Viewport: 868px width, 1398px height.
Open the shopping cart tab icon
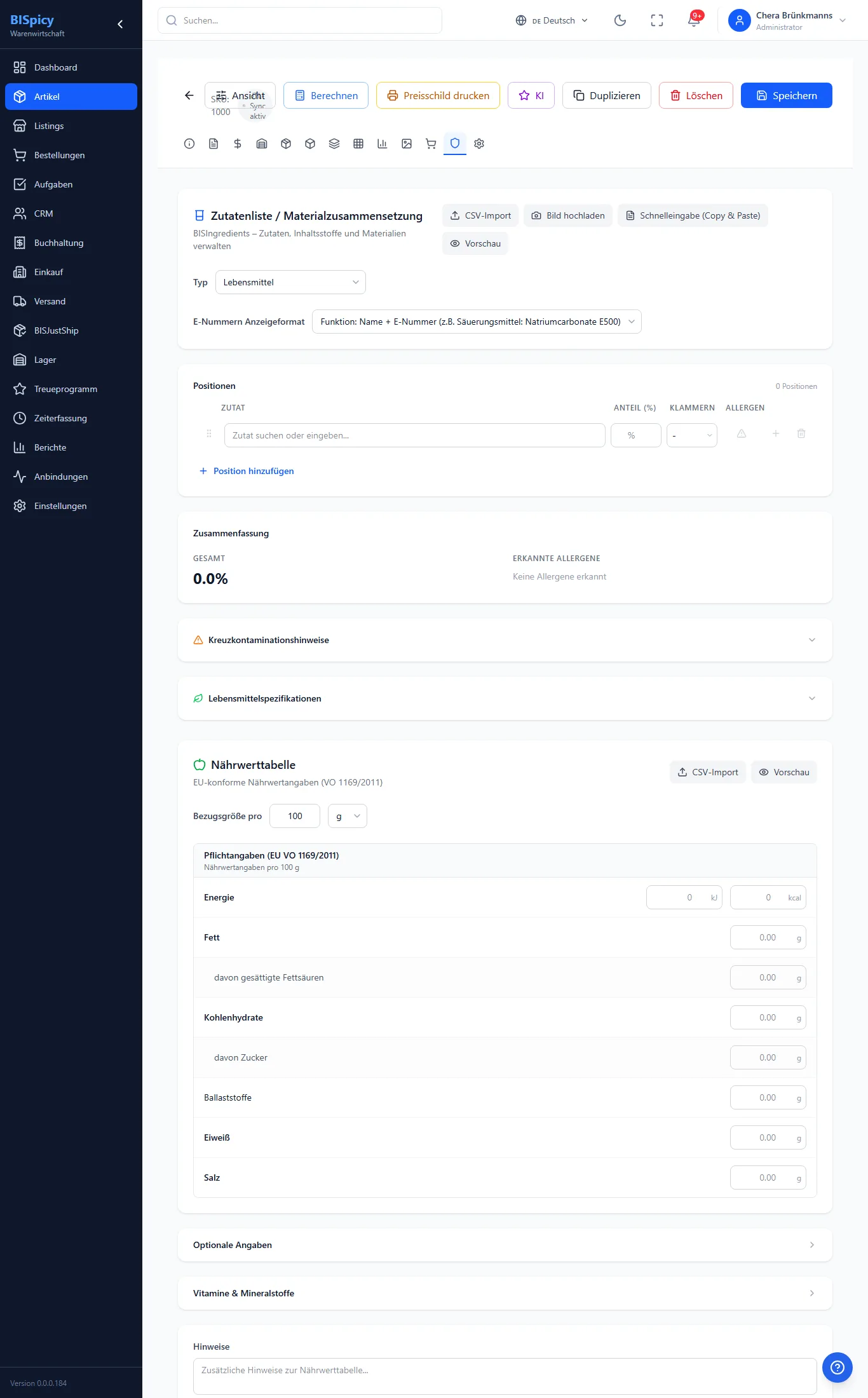coord(431,144)
